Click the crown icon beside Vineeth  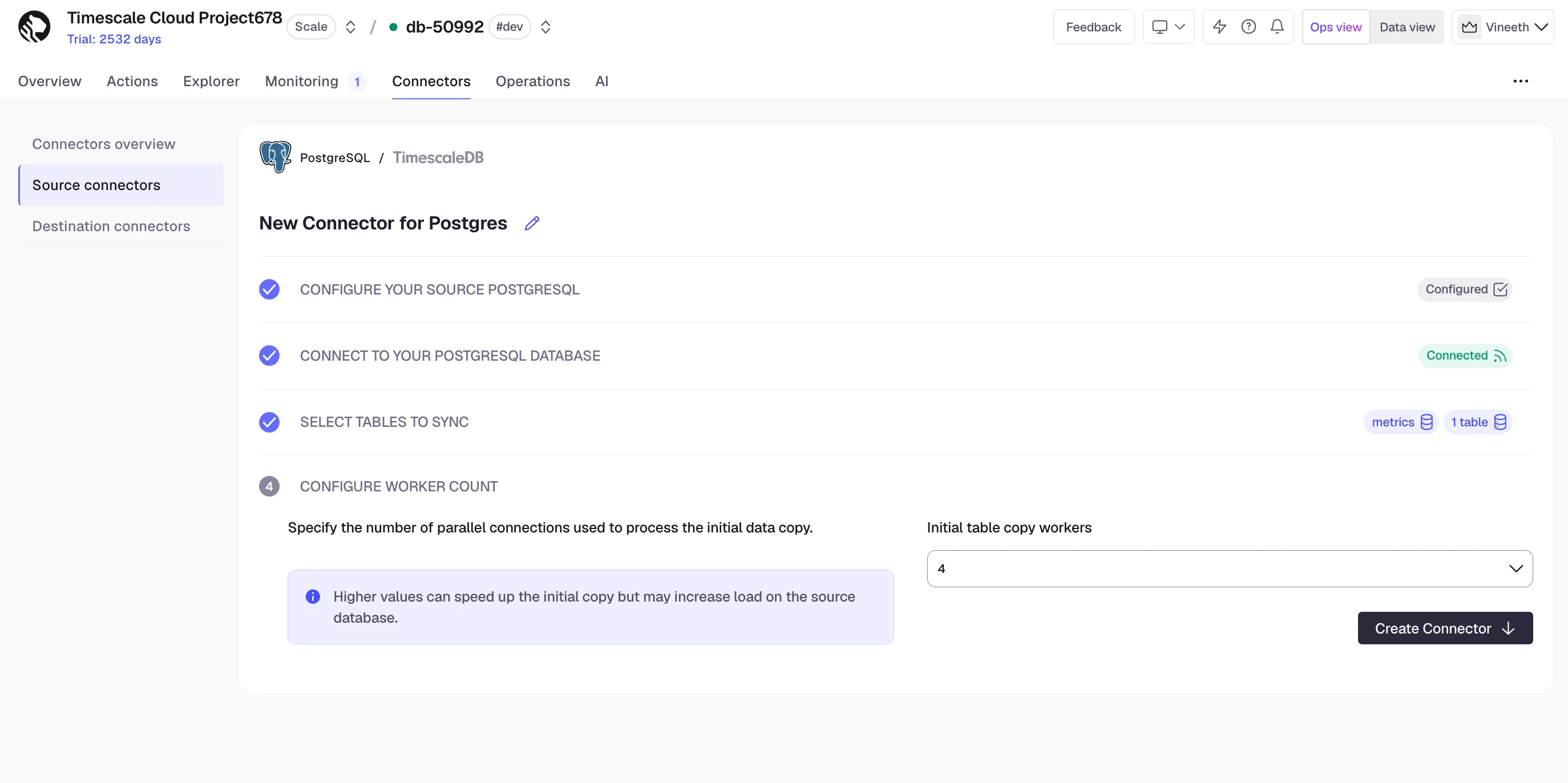click(1469, 27)
